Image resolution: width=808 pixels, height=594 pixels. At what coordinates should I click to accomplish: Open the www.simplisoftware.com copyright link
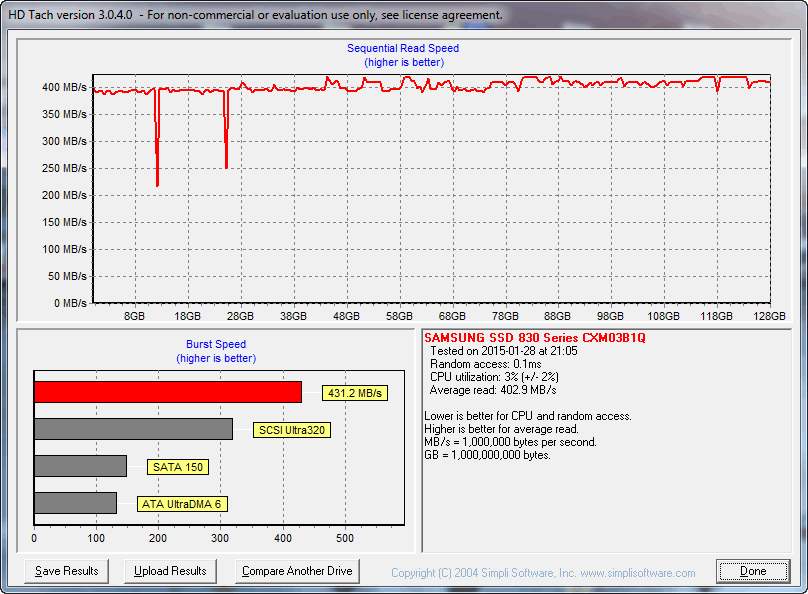point(637,573)
